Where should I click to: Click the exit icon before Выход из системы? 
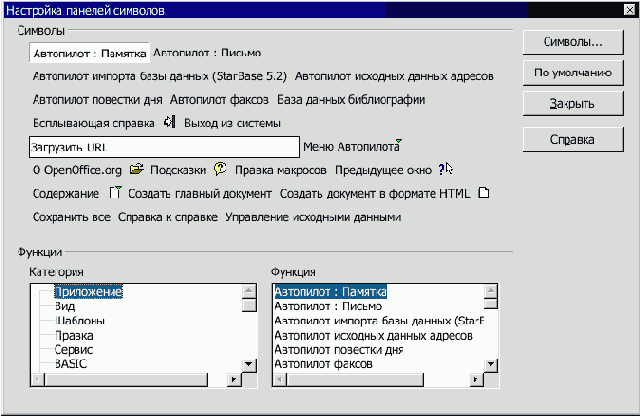pyautogui.click(x=169, y=122)
